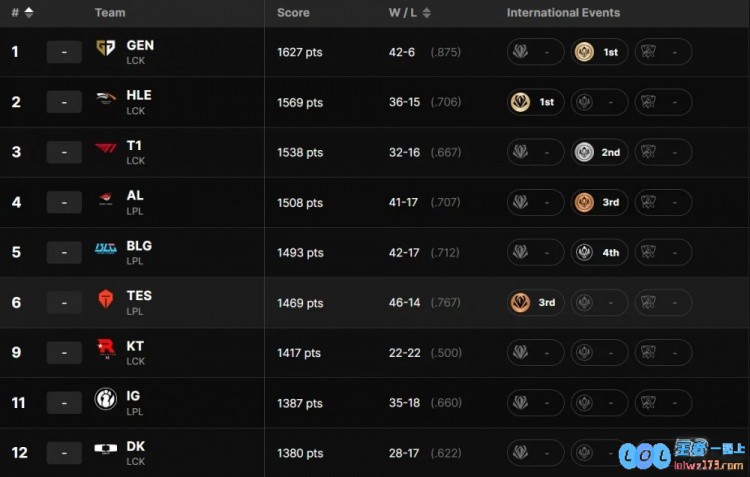750x477 pixels.
Task: Click the International Events column header
Action: (563, 13)
